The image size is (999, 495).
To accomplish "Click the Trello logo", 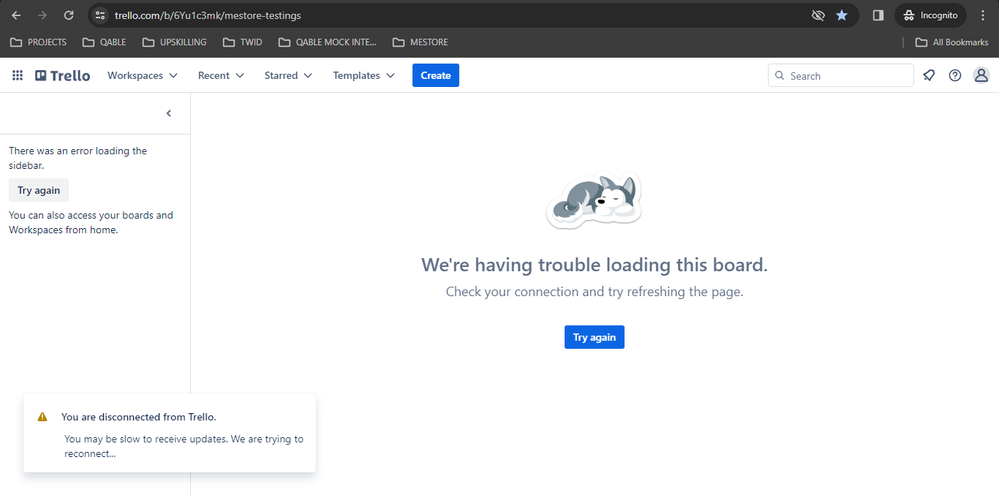I will point(62,75).
